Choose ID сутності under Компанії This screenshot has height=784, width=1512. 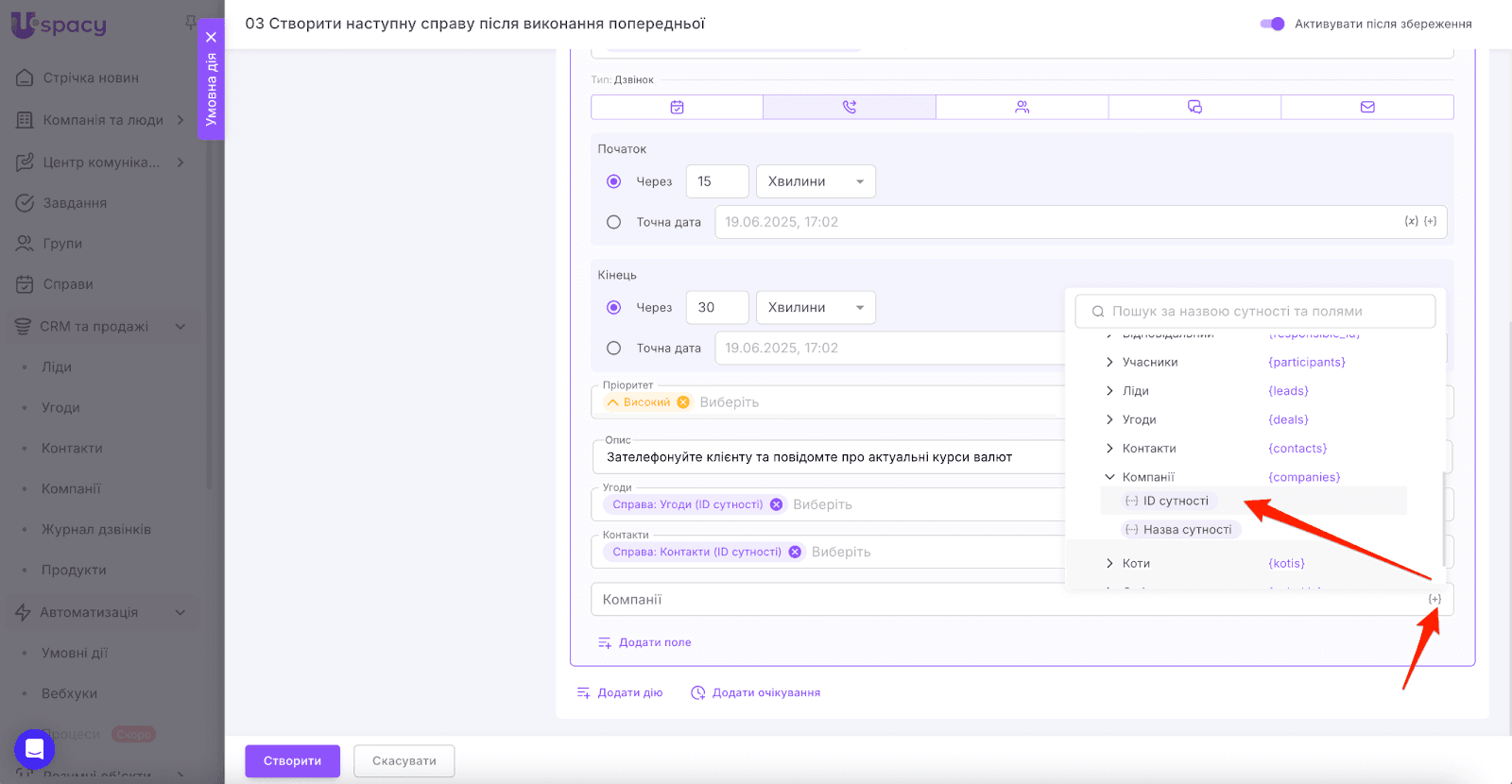pos(1175,502)
